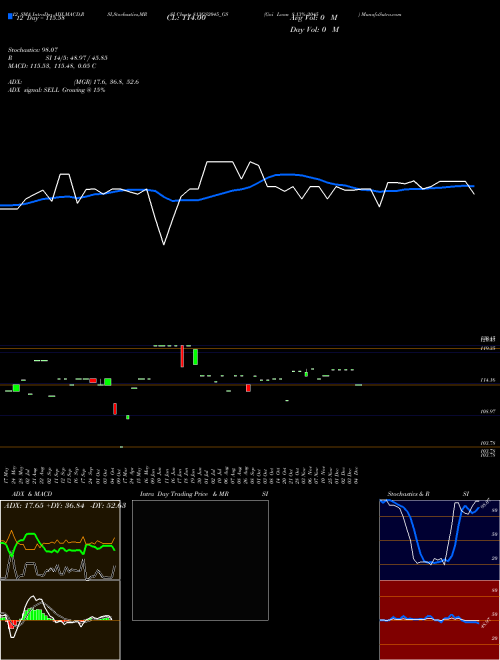Click the blue stochastics chart panel

[x=439, y=540]
